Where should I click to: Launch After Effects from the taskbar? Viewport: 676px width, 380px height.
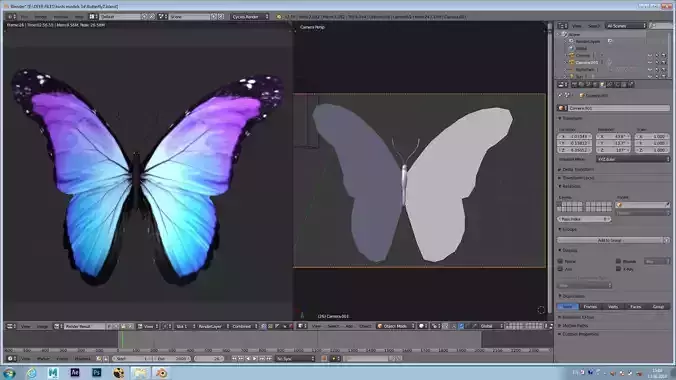75,372
